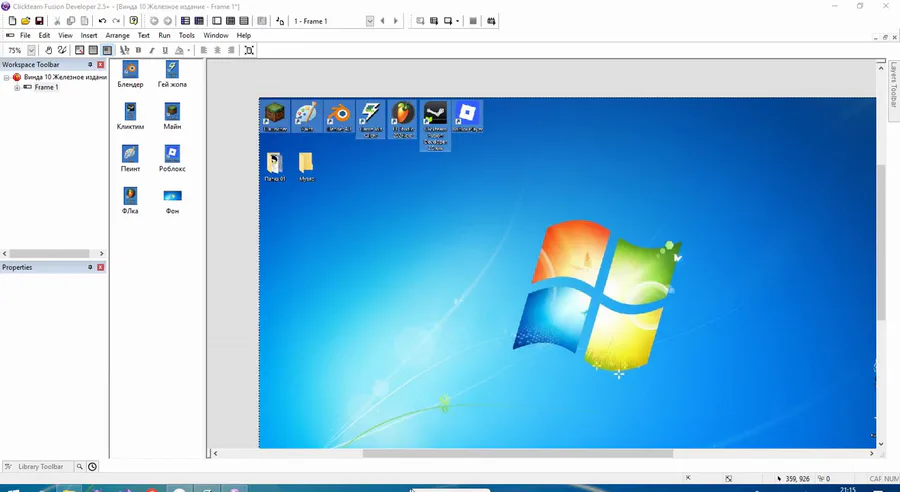This screenshot has height=492, width=900.
Task: Open the Tools menu
Action: [x=187, y=35]
